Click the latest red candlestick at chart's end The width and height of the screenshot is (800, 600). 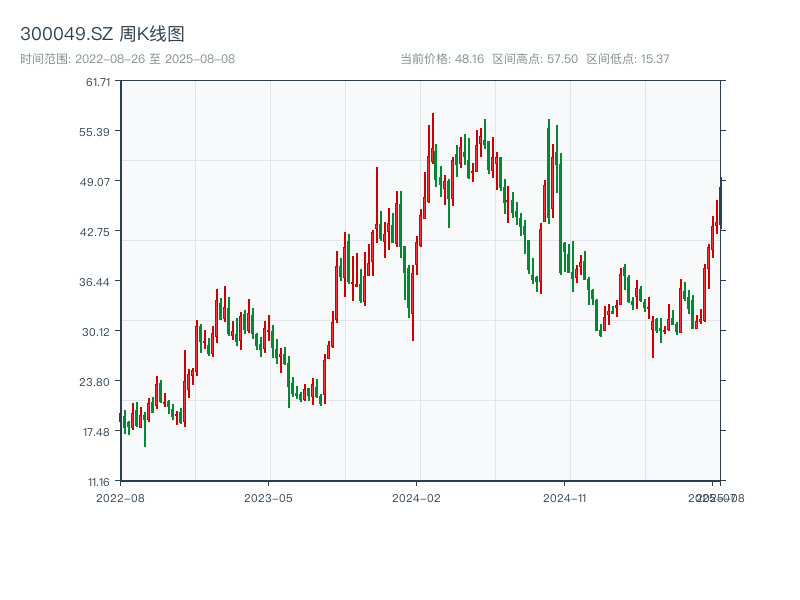721,203
